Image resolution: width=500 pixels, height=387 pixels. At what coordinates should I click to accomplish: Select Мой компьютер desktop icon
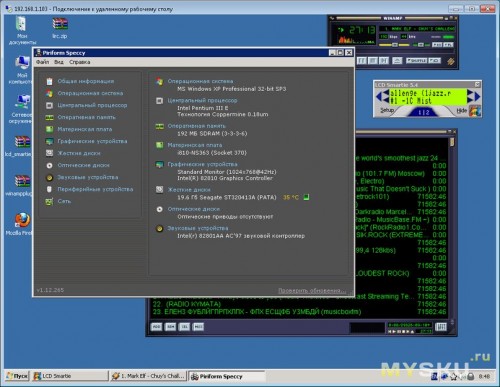(x=22, y=70)
